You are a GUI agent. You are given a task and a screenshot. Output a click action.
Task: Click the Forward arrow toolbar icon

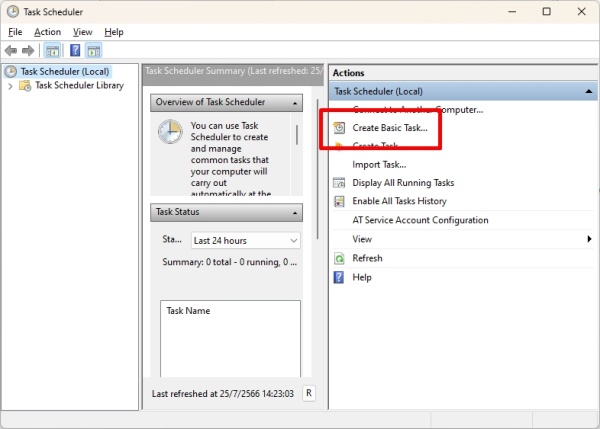28,51
